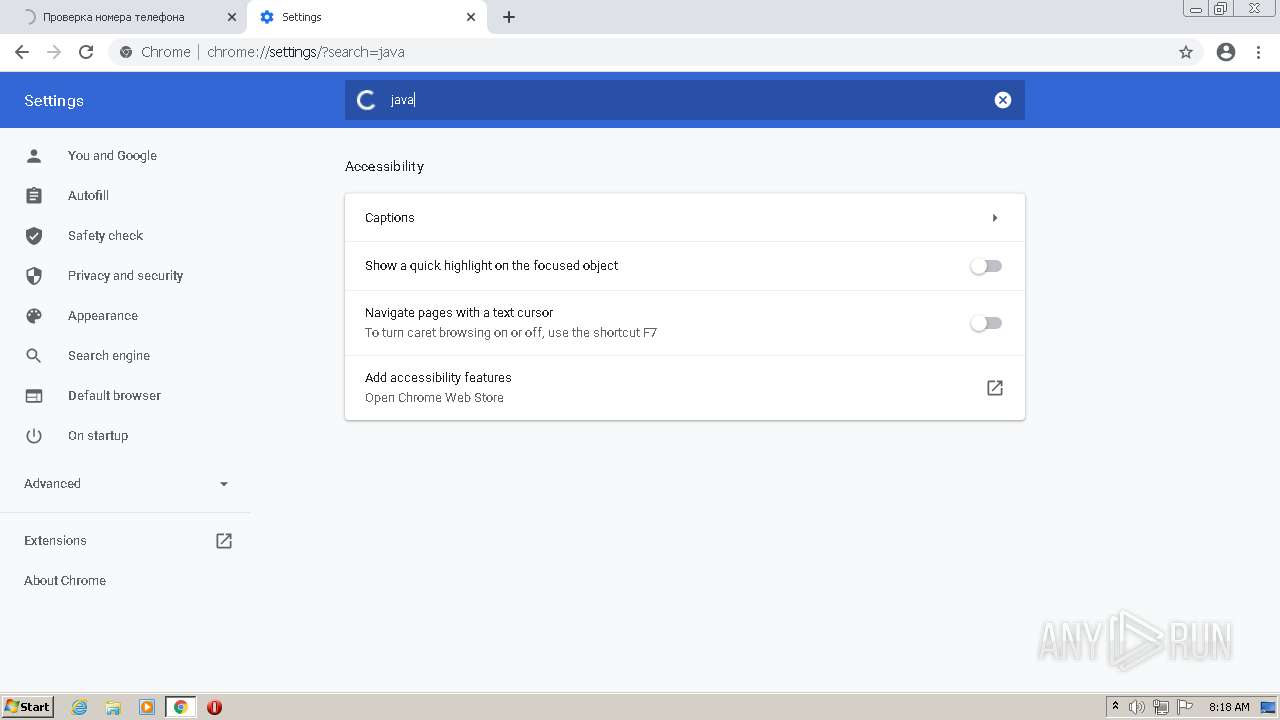This screenshot has width=1280, height=720.
Task: Click the browser Forward arrow
Action: (x=54, y=52)
